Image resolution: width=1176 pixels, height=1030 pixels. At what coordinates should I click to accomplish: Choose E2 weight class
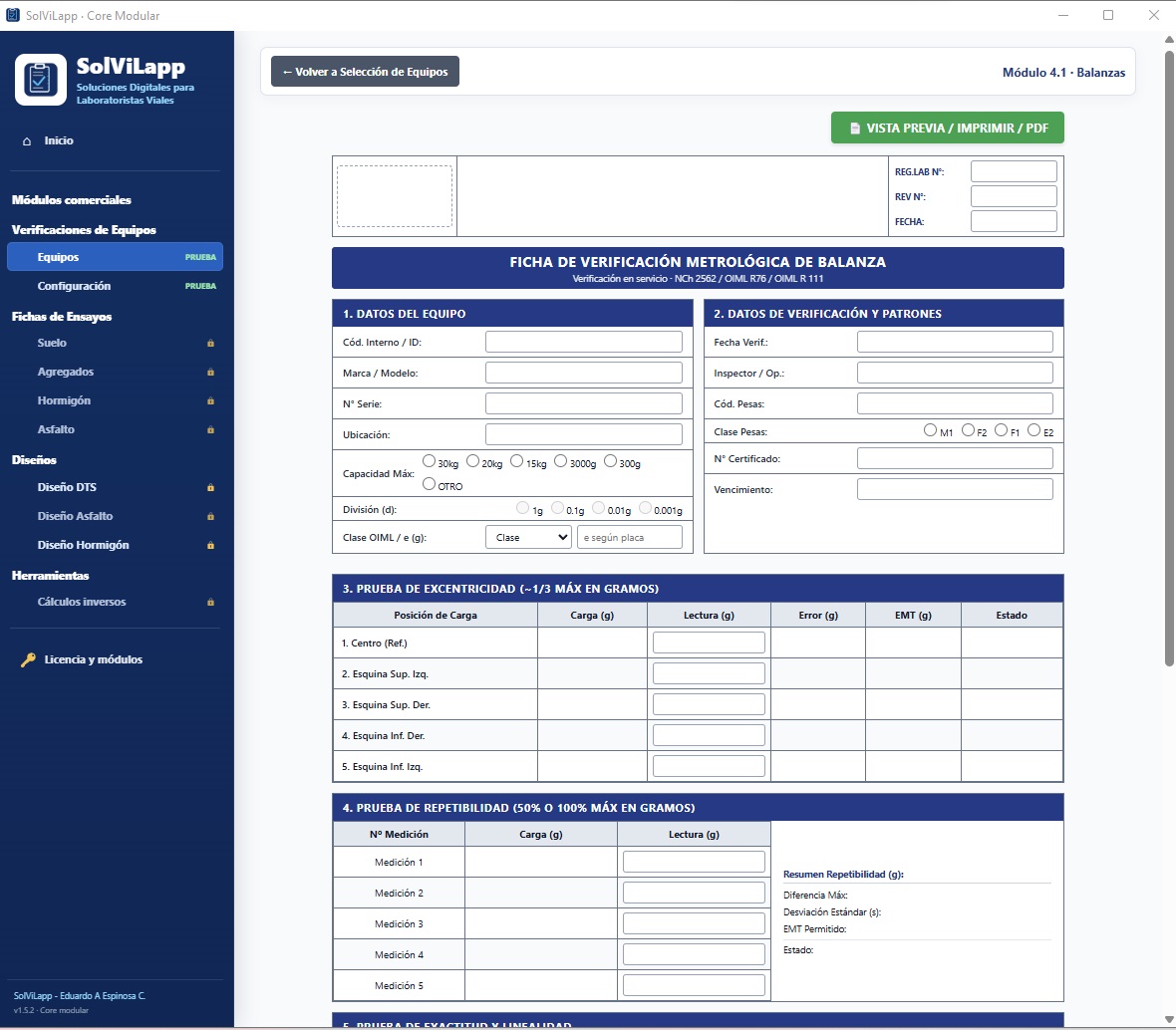click(1034, 430)
